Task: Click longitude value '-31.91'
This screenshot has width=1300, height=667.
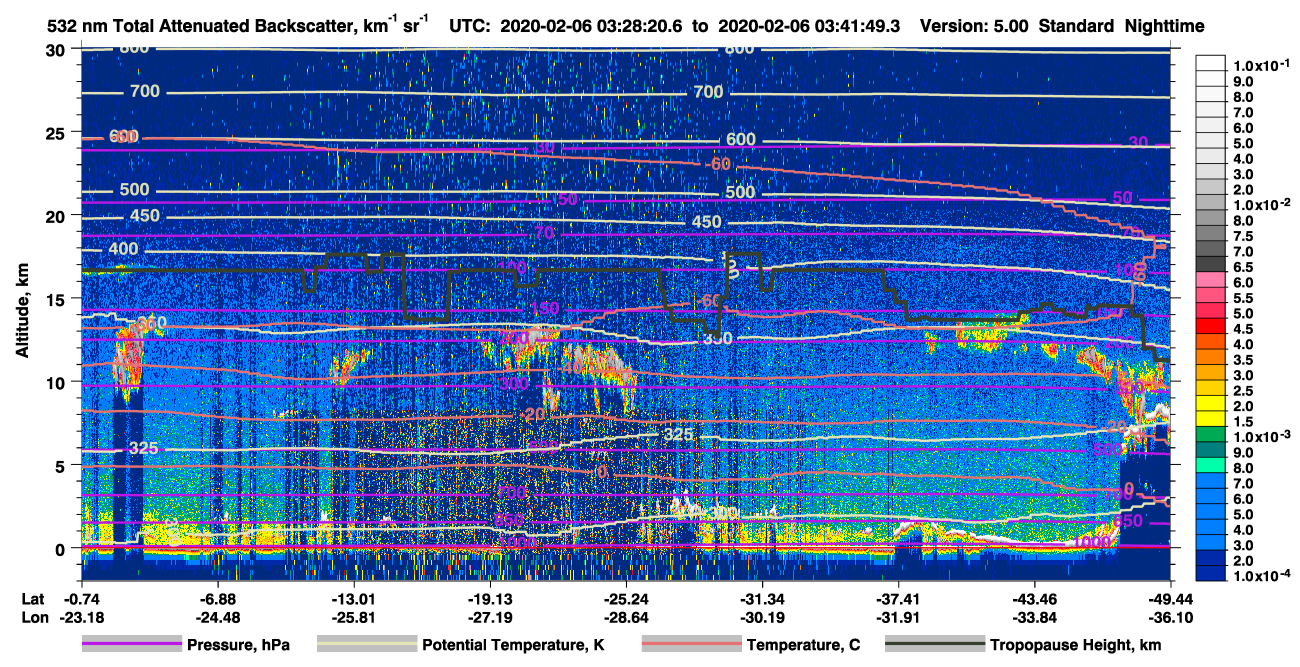Action: point(898,617)
